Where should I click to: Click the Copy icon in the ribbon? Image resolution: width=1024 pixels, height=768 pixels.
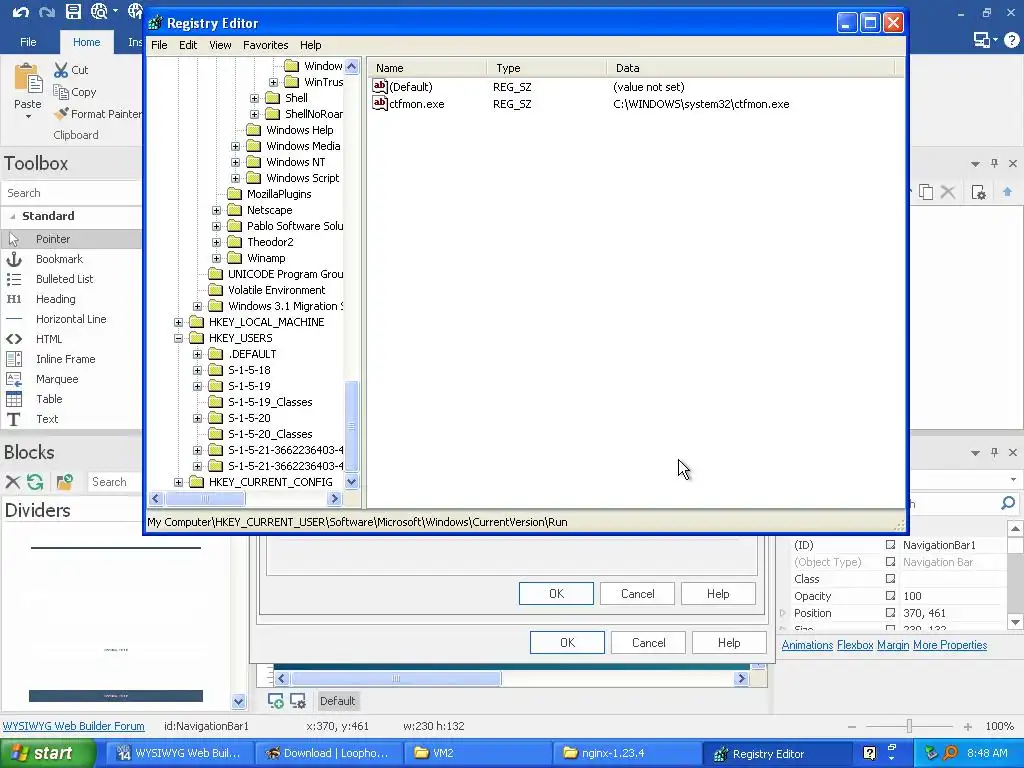(61, 92)
